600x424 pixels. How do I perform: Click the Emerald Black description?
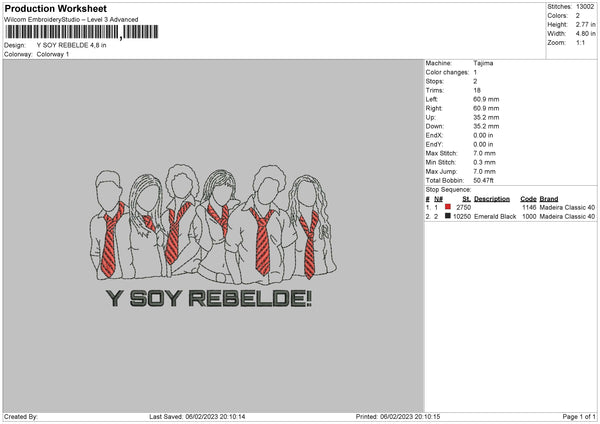[x=495, y=217]
